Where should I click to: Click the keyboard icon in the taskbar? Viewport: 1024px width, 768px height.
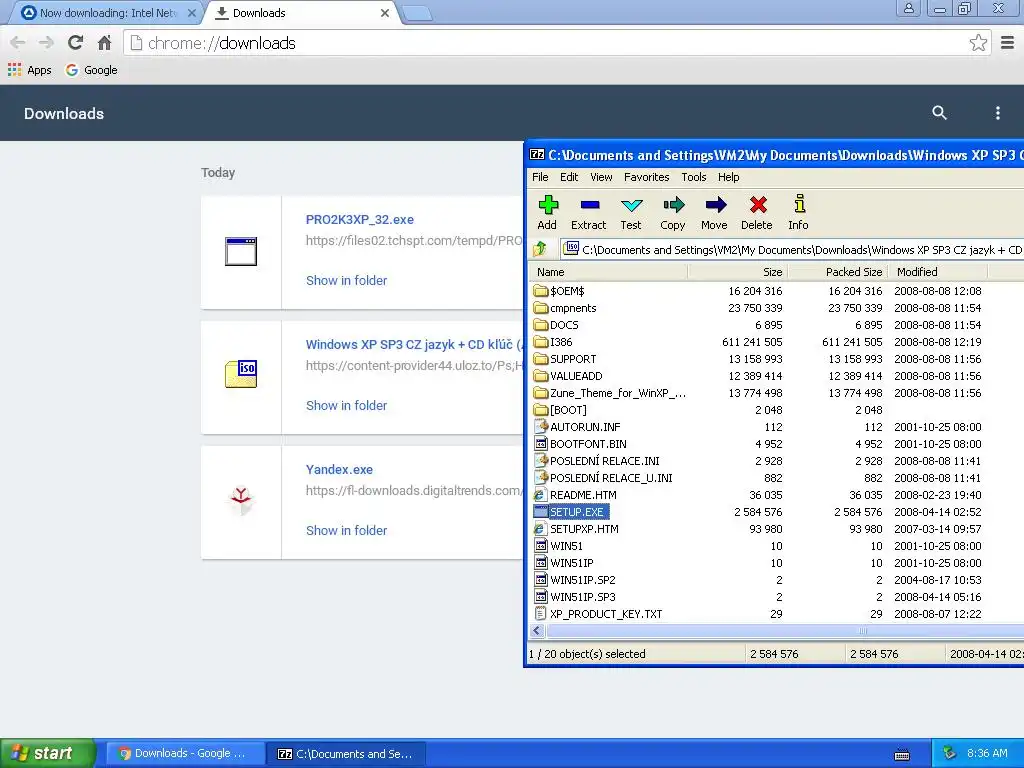pos(902,755)
